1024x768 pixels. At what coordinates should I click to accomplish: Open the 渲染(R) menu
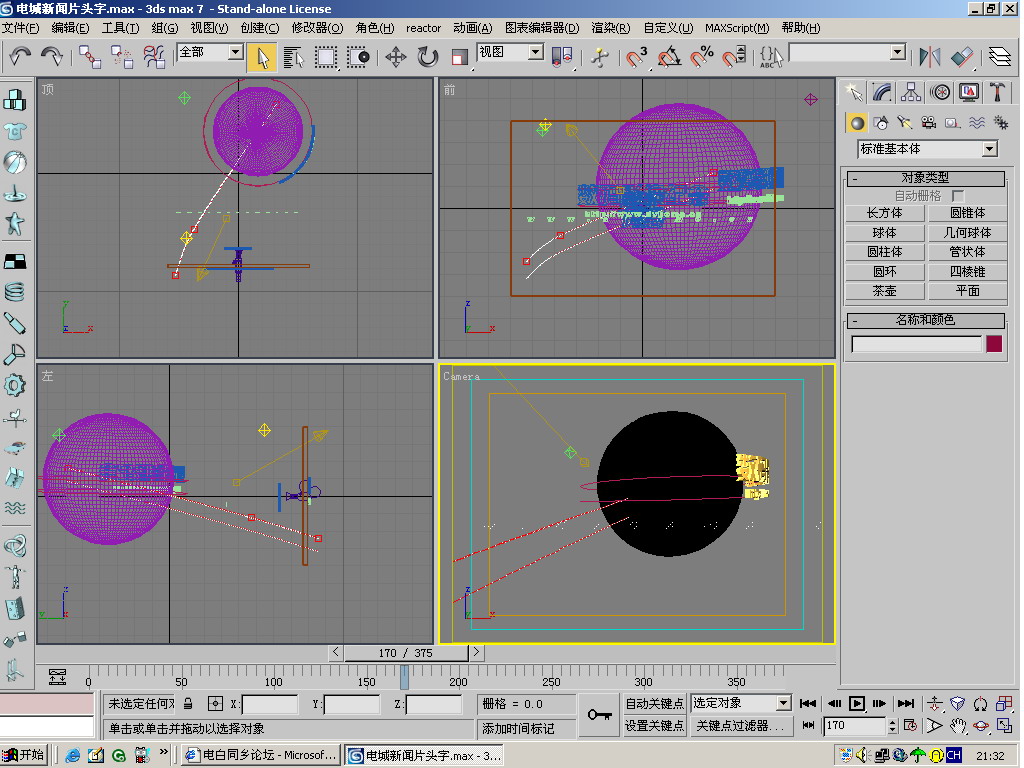tap(610, 28)
